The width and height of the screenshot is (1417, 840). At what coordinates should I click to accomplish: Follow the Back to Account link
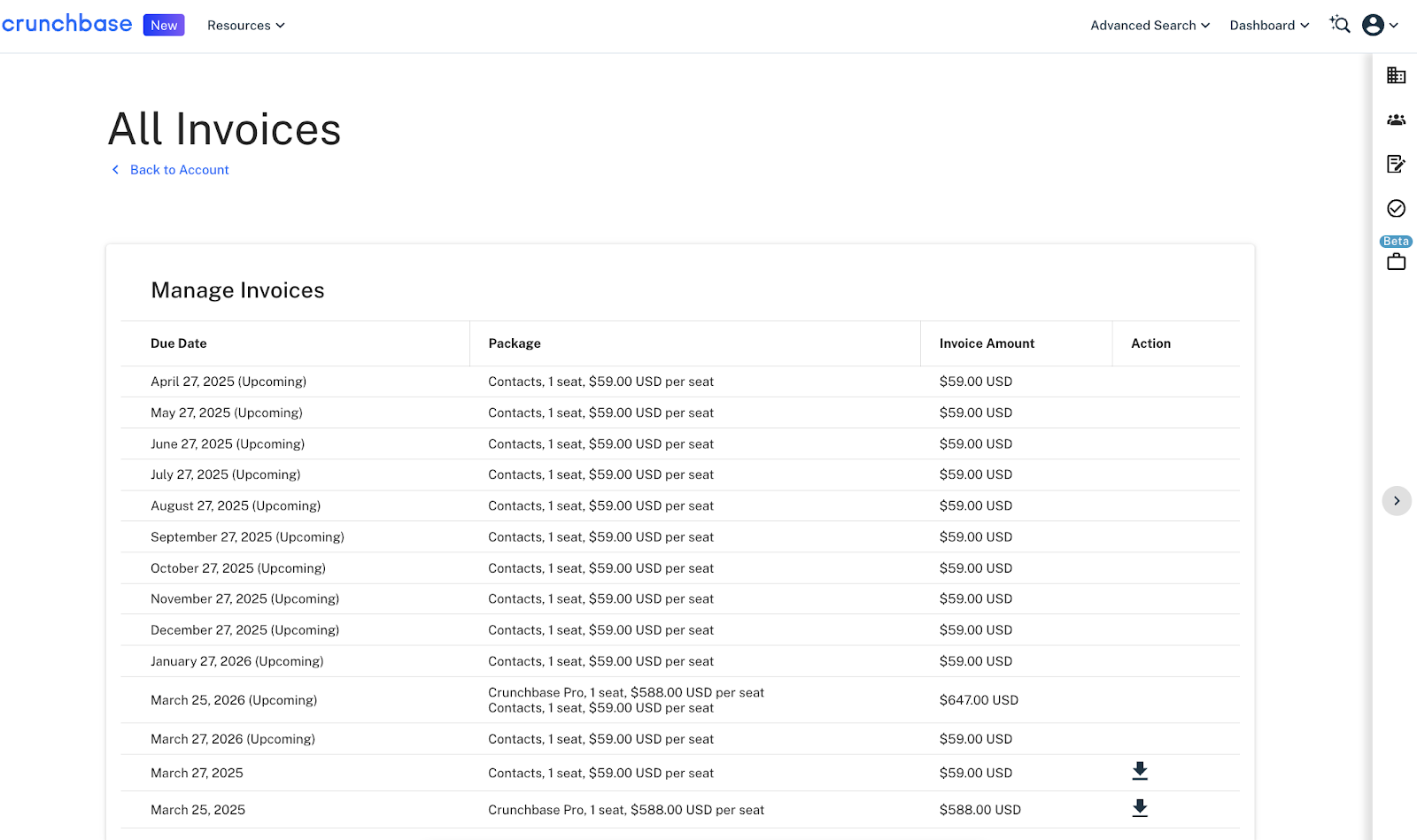coord(179,170)
